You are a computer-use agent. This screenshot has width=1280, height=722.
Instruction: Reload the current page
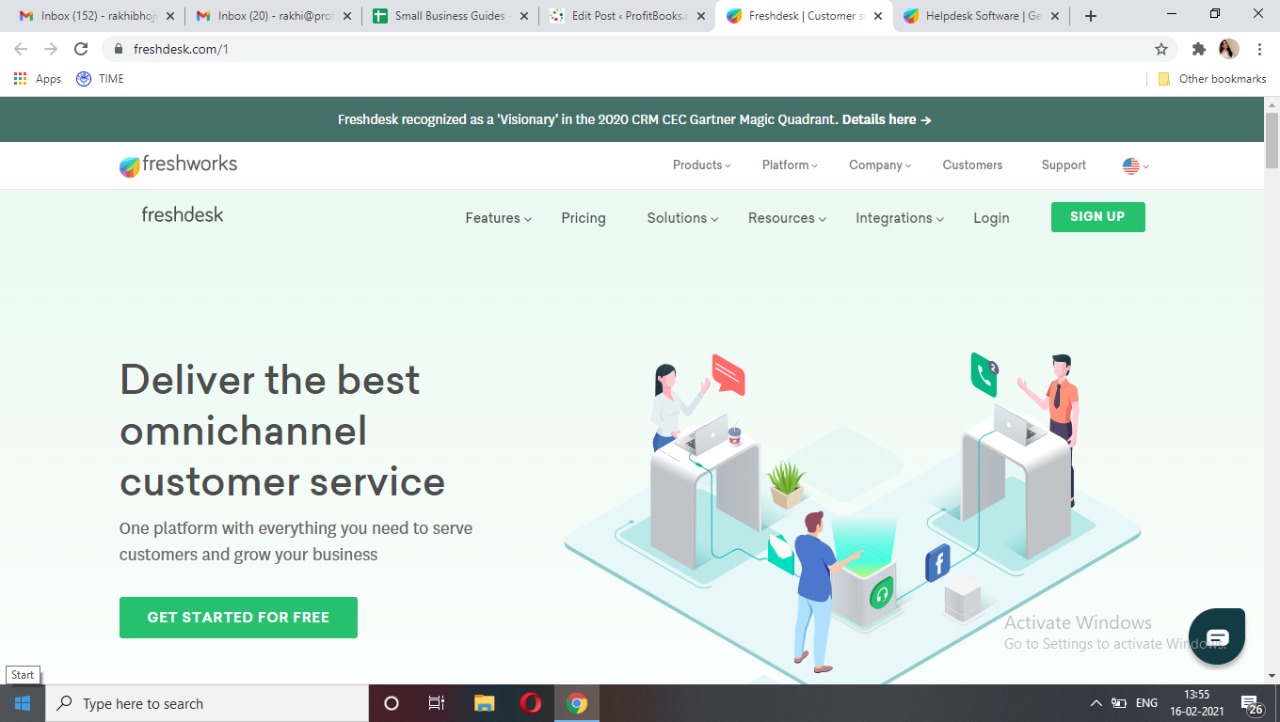click(81, 48)
